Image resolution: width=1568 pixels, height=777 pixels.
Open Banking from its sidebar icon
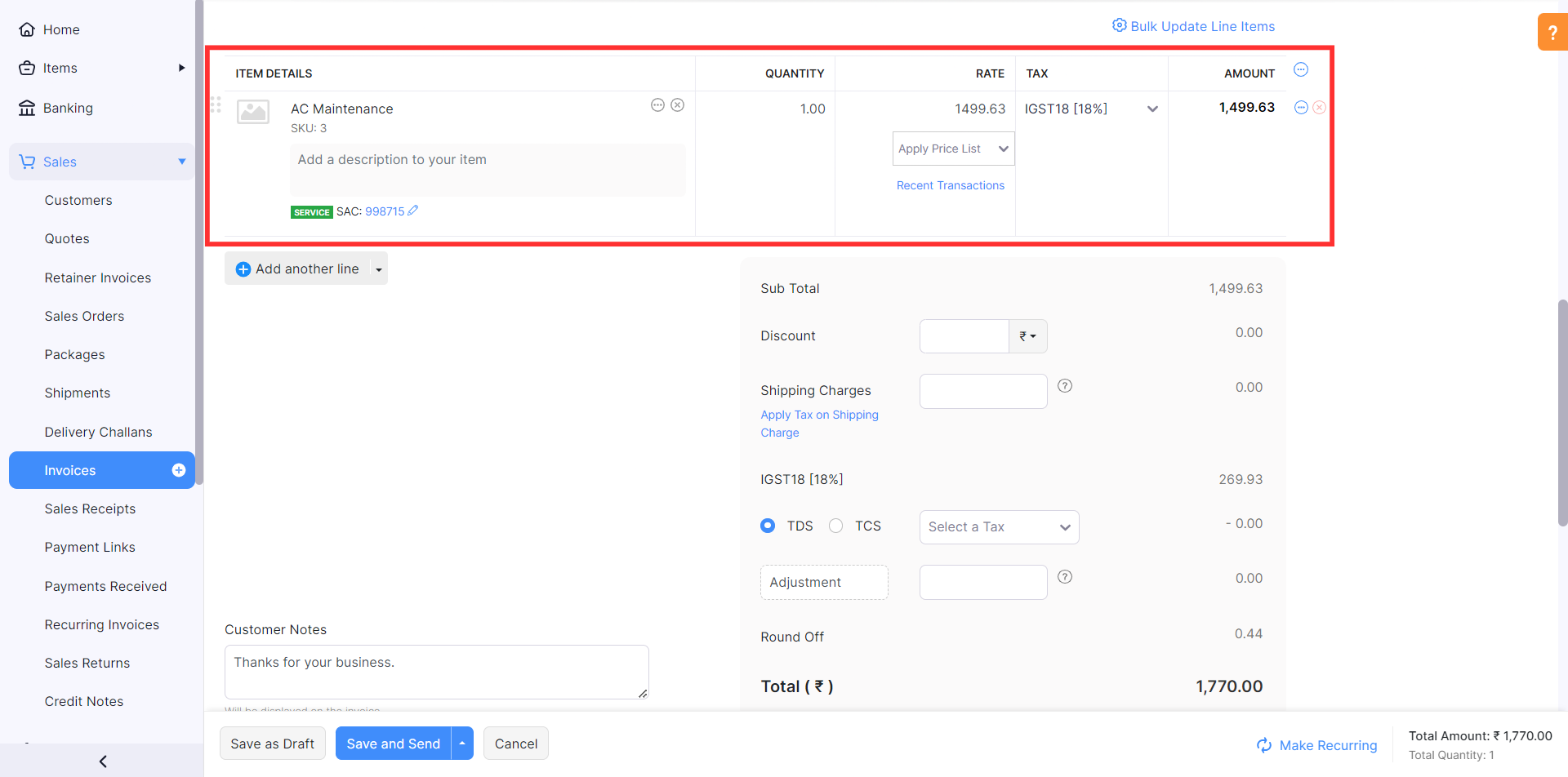click(27, 108)
